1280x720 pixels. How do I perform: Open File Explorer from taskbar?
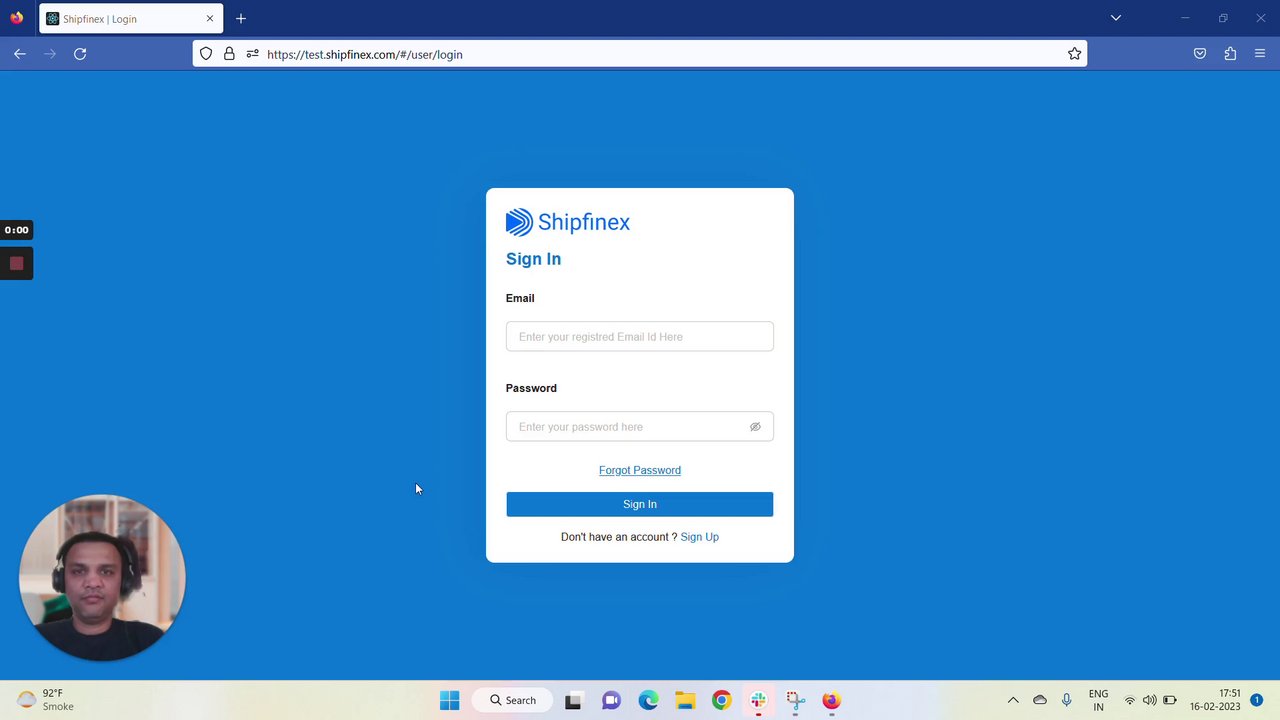point(685,700)
